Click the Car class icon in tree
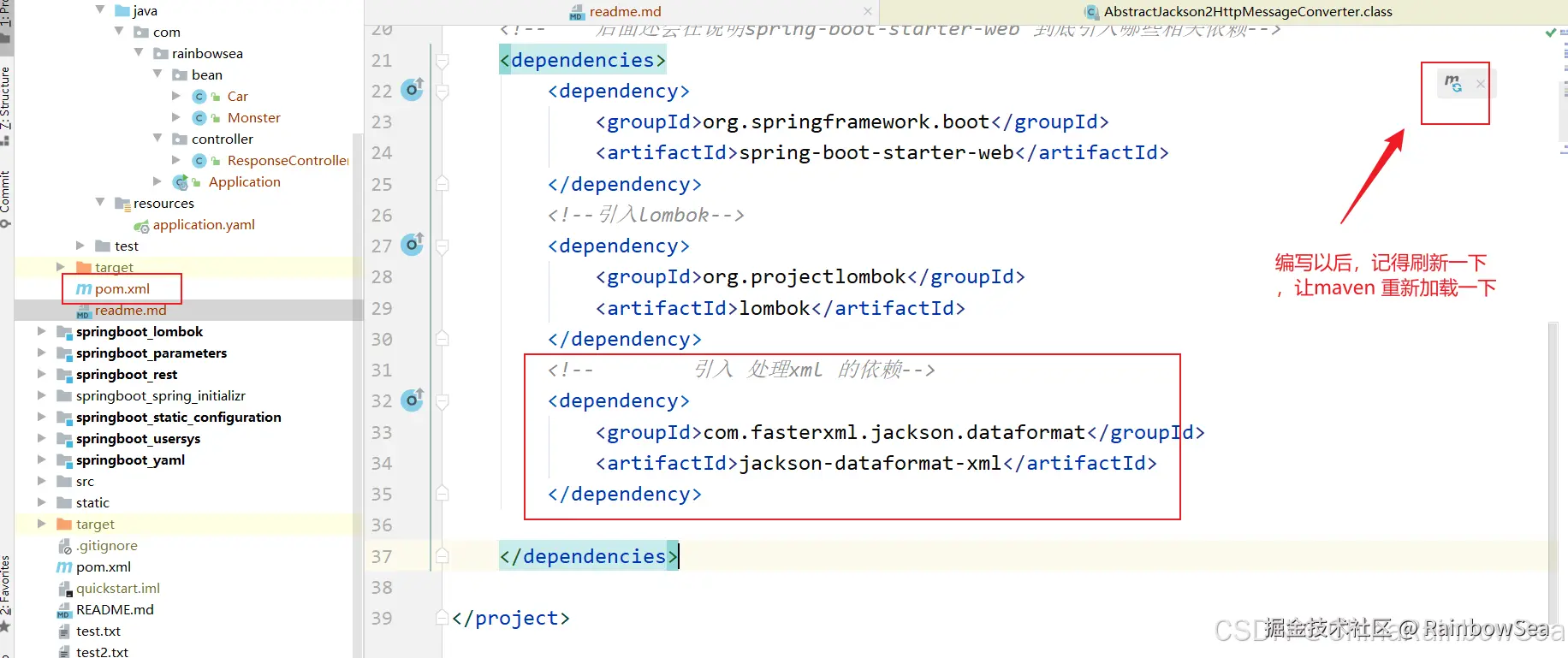The height and width of the screenshot is (658, 1568). (x=199, y=96)
